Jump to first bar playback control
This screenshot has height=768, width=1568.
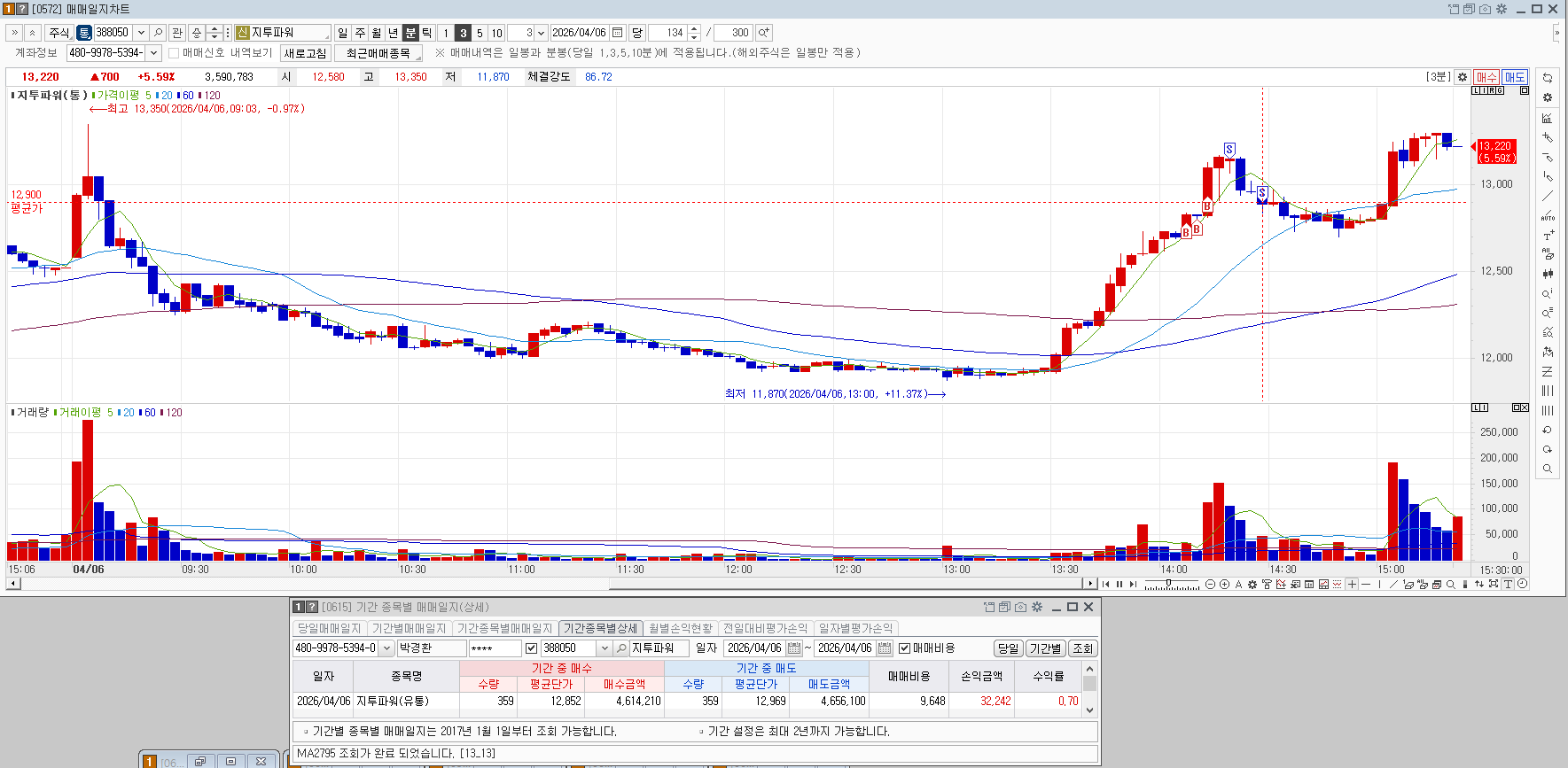[x=1106, y=585]
